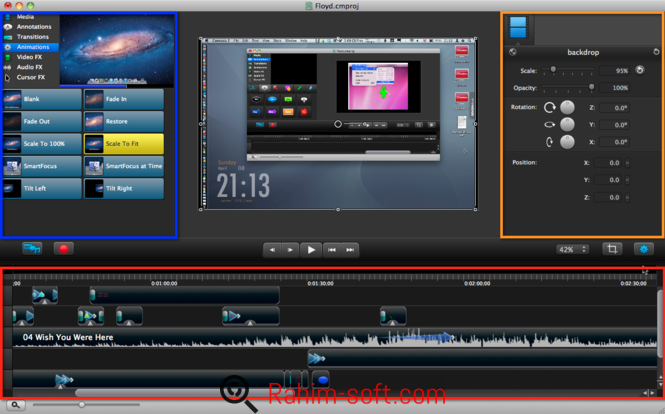Open the Cursor FX tab
Viewport: 665px width, 414px height.
(x=31, y=77)
